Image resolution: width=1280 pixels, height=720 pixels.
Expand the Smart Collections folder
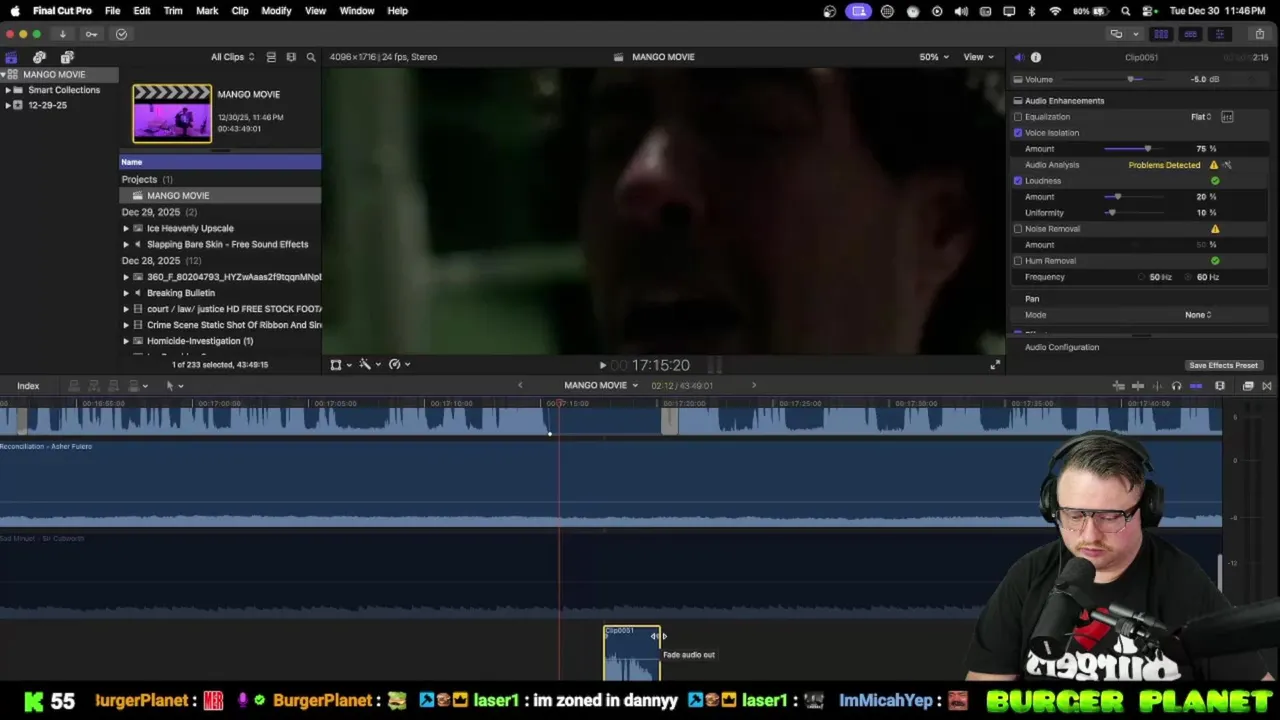(8, 90)
